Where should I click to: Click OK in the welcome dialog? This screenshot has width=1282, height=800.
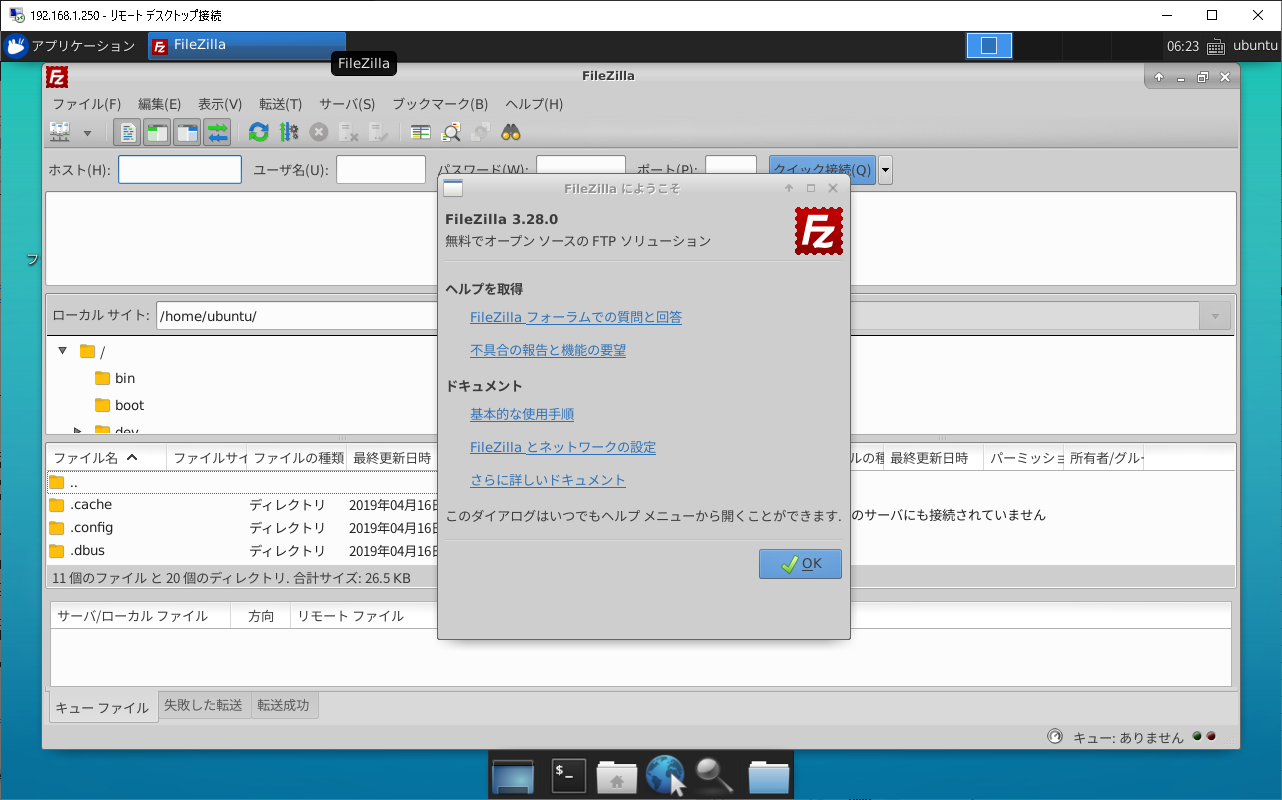[799, 563]
